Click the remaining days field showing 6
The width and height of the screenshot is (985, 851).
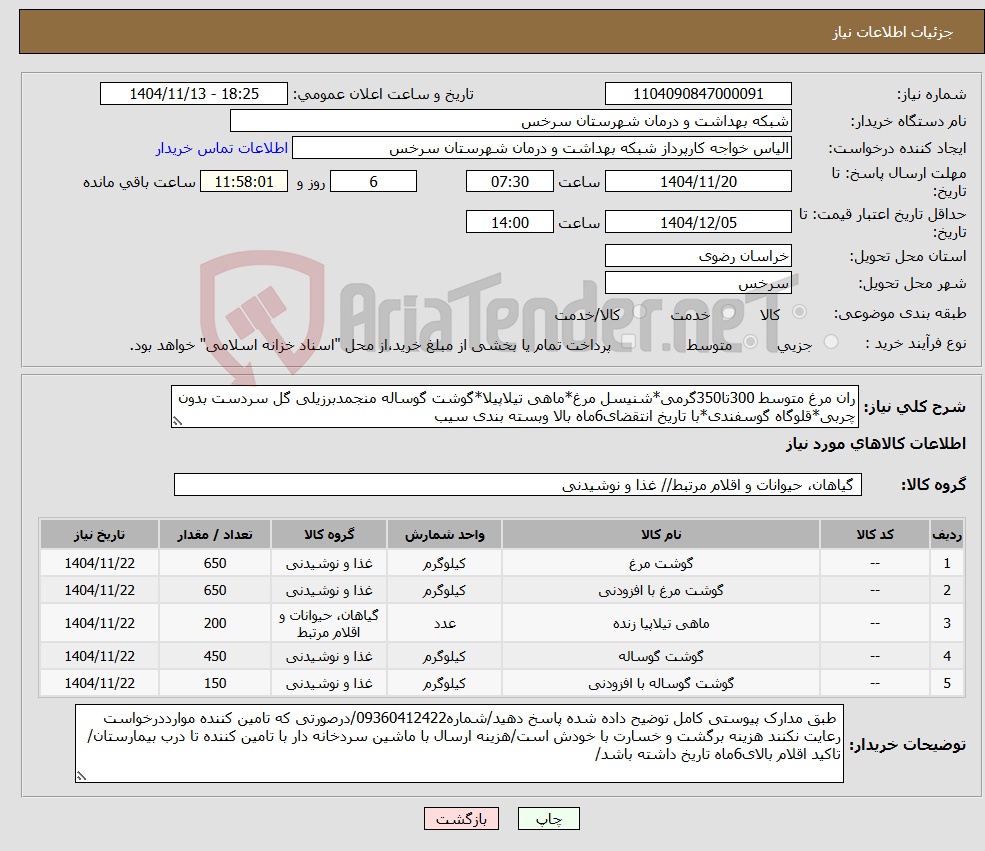pyautogui.click(x=373, y=182)
